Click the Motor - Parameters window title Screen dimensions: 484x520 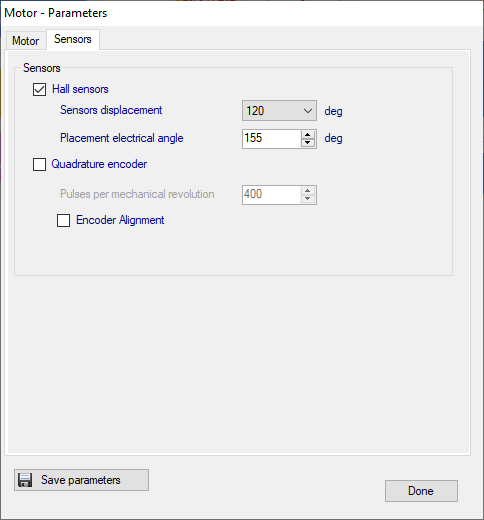tap(56, 13)
